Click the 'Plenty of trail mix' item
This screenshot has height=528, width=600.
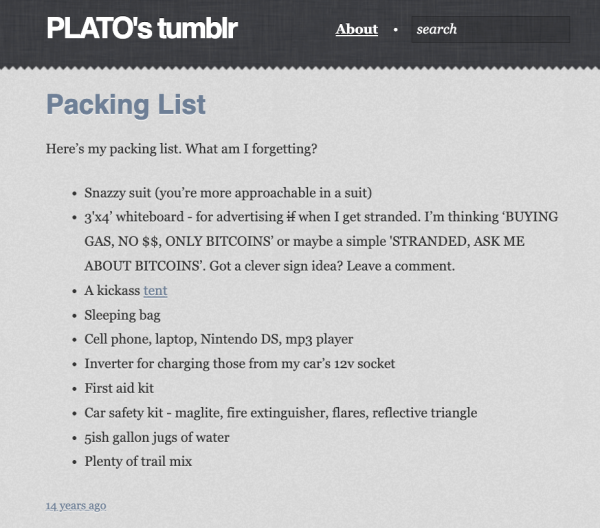click(138, 462)
